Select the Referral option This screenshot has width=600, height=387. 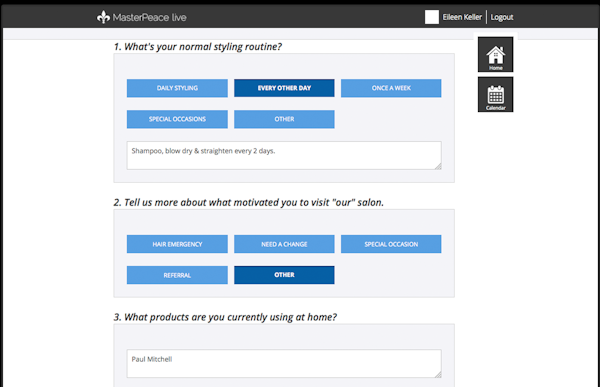[x=177, y=275]
